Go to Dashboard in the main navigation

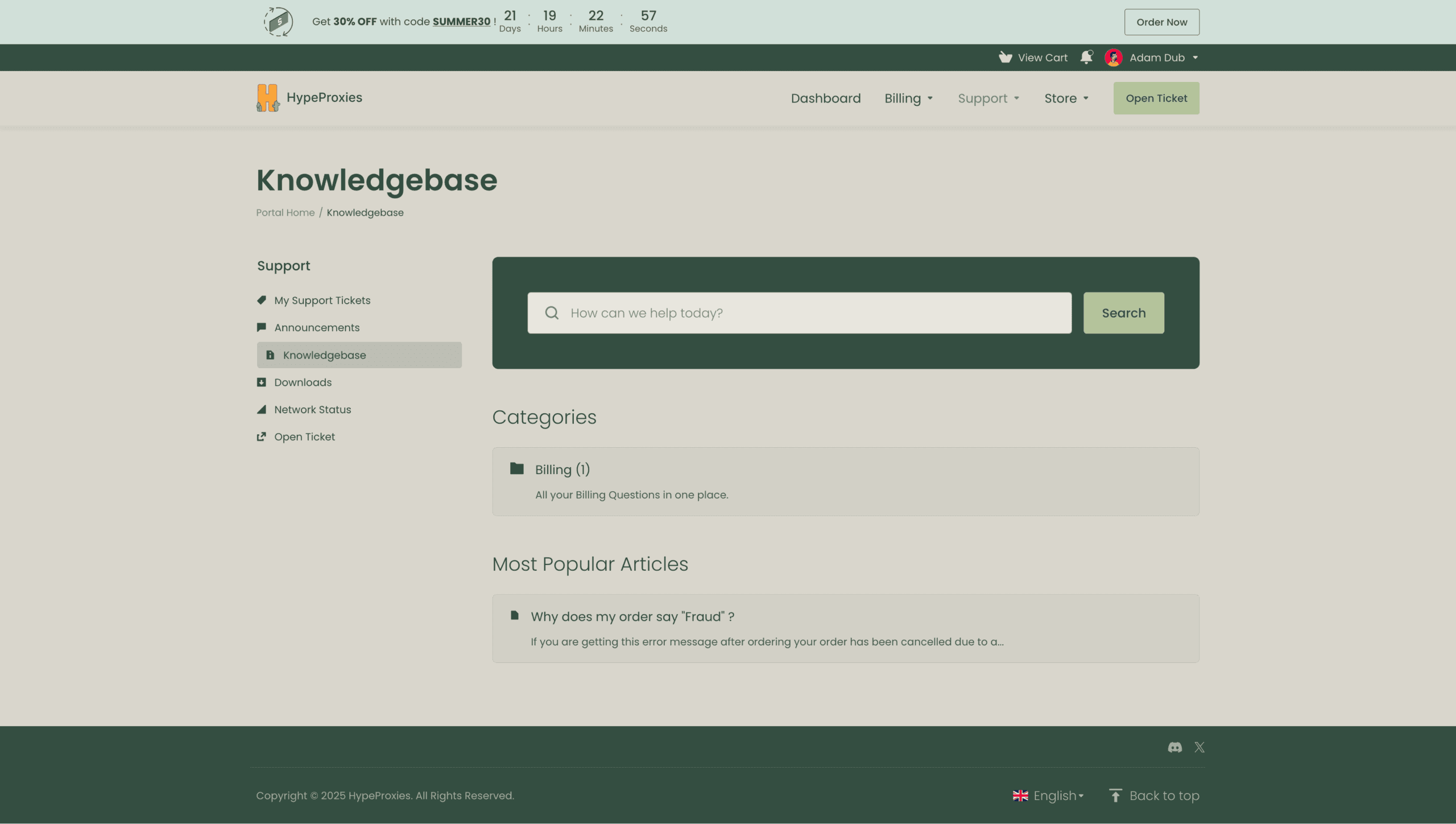coord(826,98)
